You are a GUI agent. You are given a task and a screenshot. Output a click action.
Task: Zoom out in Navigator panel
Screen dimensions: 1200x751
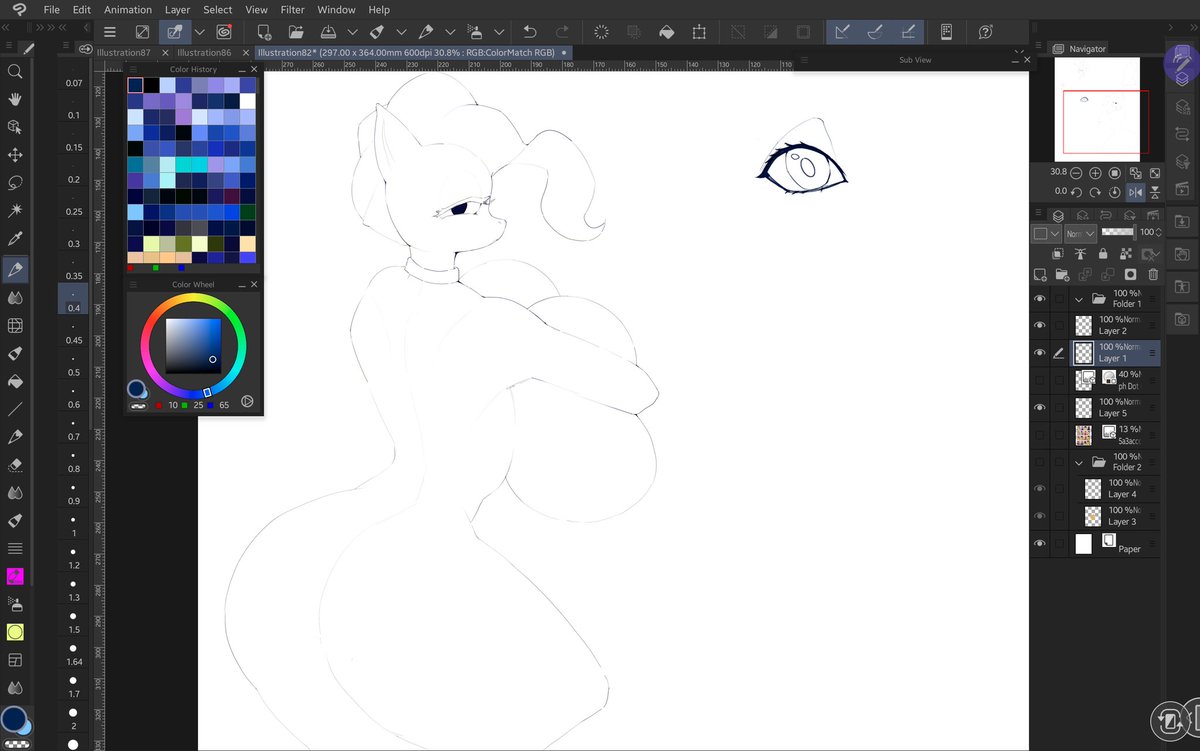tap(1076, 173)
